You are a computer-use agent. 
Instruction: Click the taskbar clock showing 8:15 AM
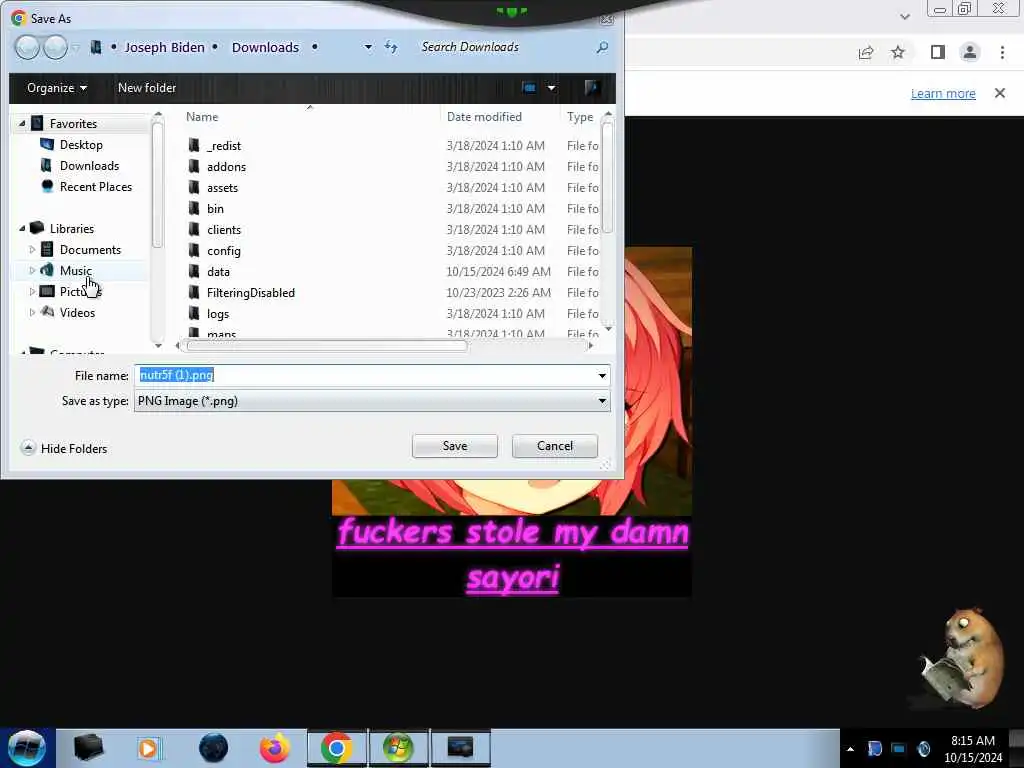[x=972, y=748]
